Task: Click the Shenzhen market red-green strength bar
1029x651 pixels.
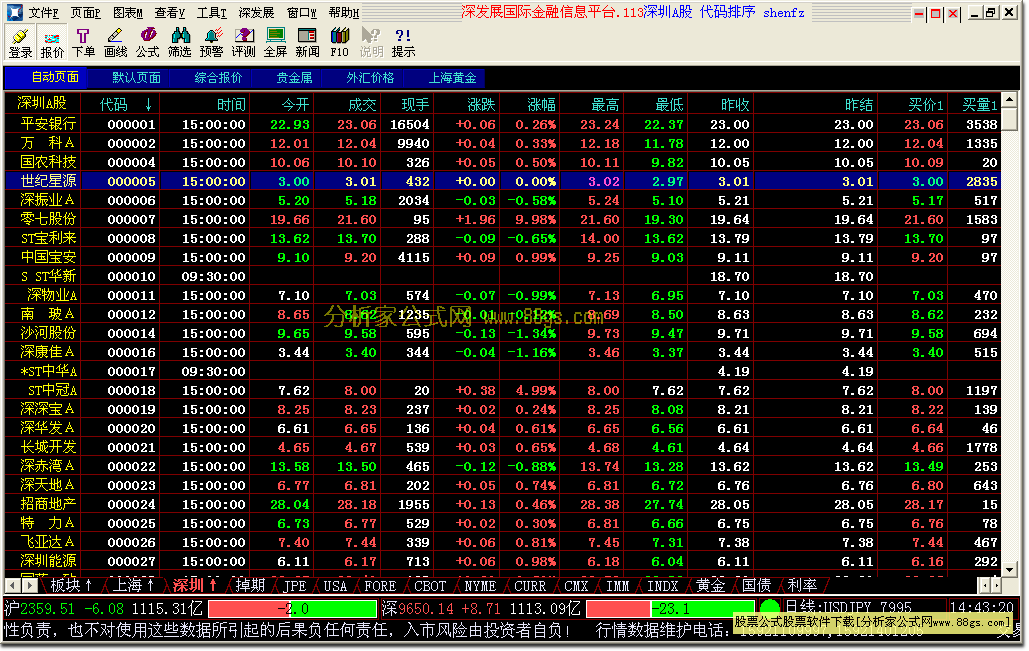Action: click(x=670, y=608)
